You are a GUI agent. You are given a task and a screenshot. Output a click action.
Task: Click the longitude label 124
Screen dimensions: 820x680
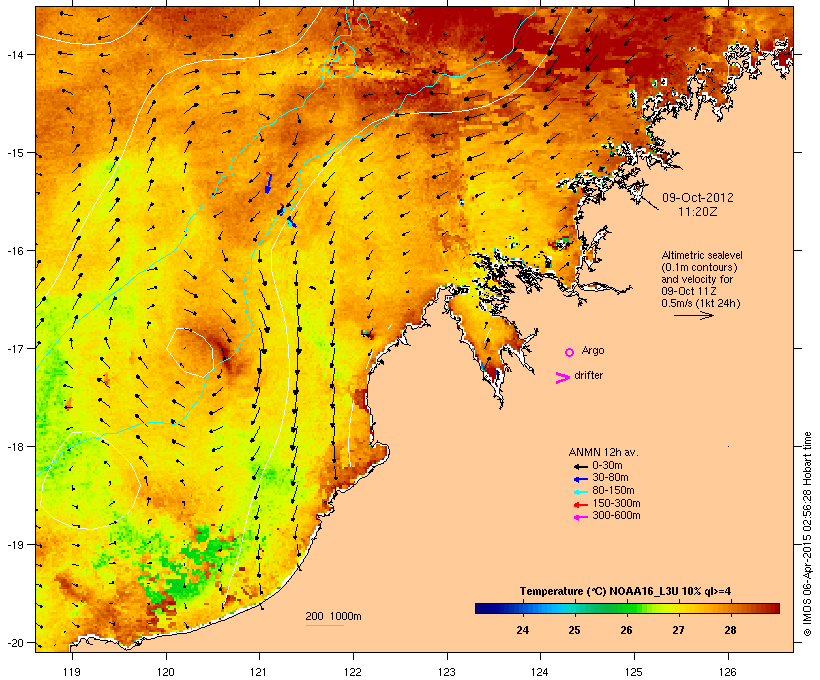(540, 672)
